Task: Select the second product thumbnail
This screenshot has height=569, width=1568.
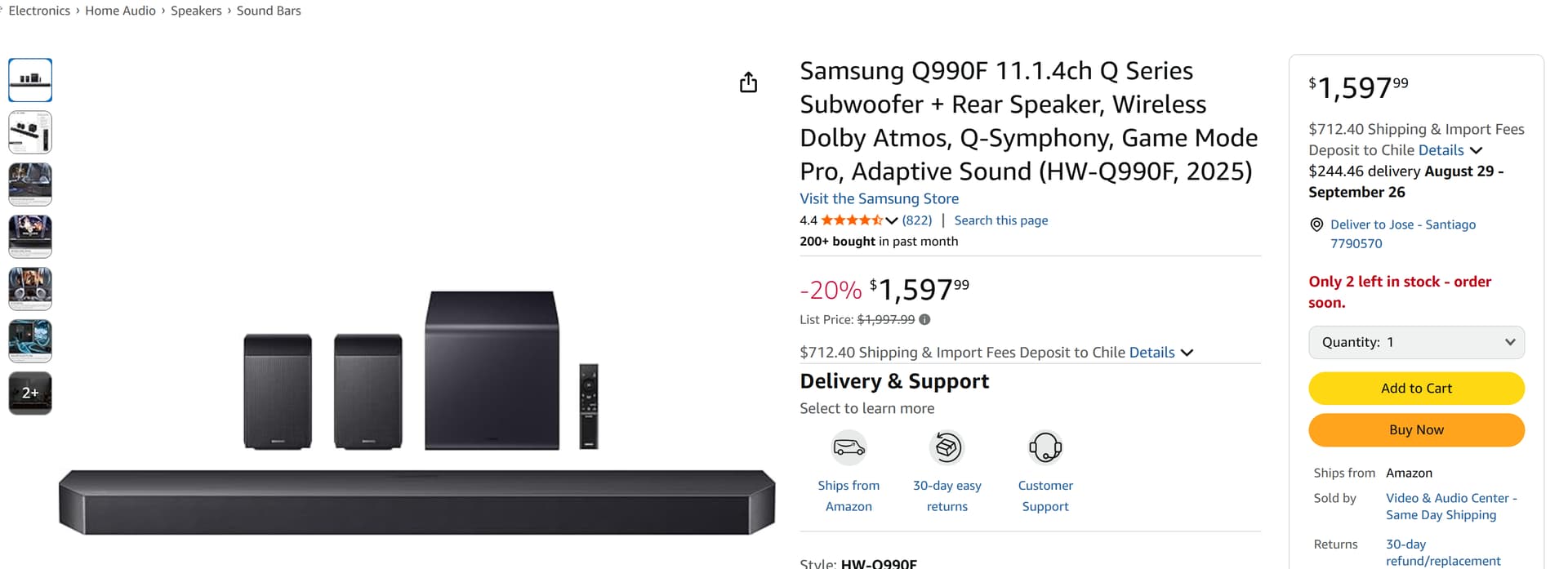Action: tap(30, 132)
